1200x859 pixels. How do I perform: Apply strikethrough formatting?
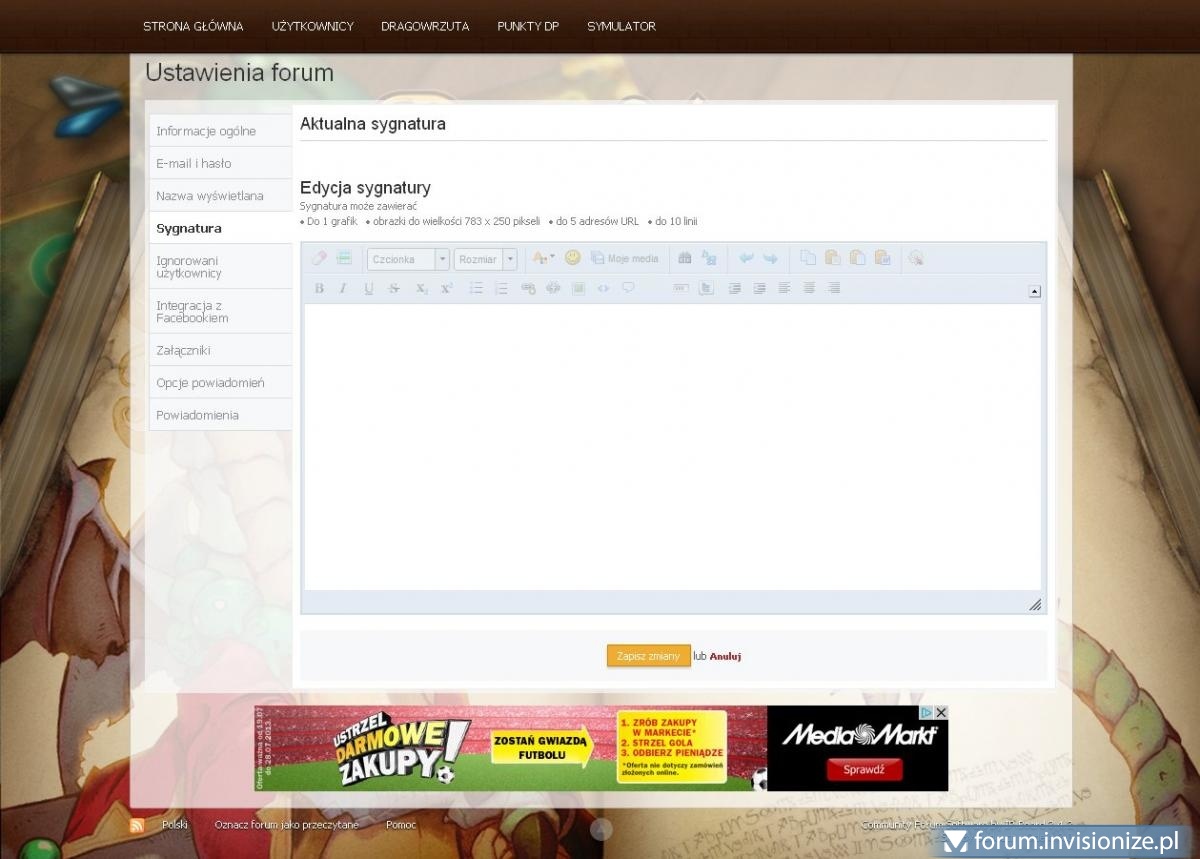(x=394, y=288)
